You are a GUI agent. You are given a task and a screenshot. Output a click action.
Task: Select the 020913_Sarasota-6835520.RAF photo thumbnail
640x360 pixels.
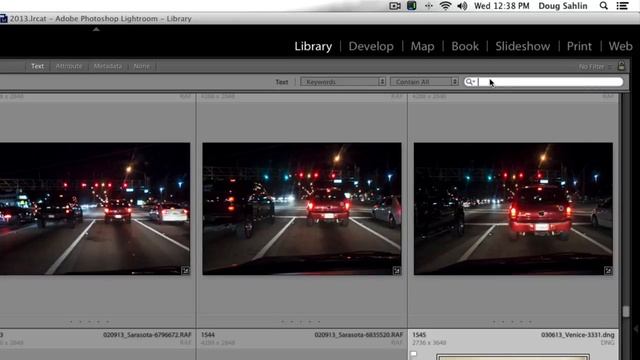(x=302, y=209)
